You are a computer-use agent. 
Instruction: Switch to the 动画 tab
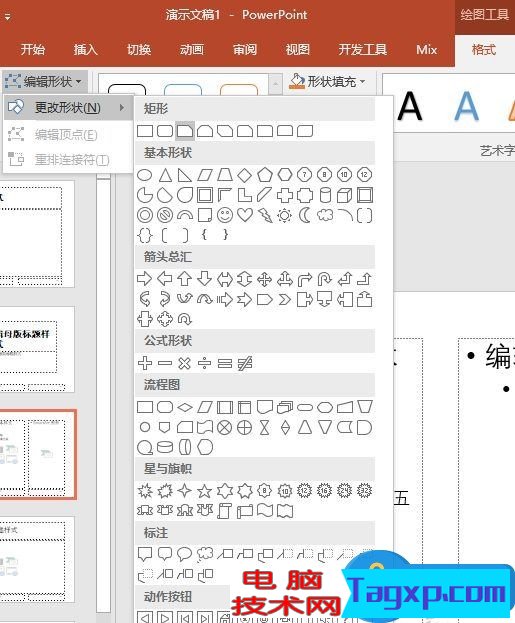click(192, 50)
